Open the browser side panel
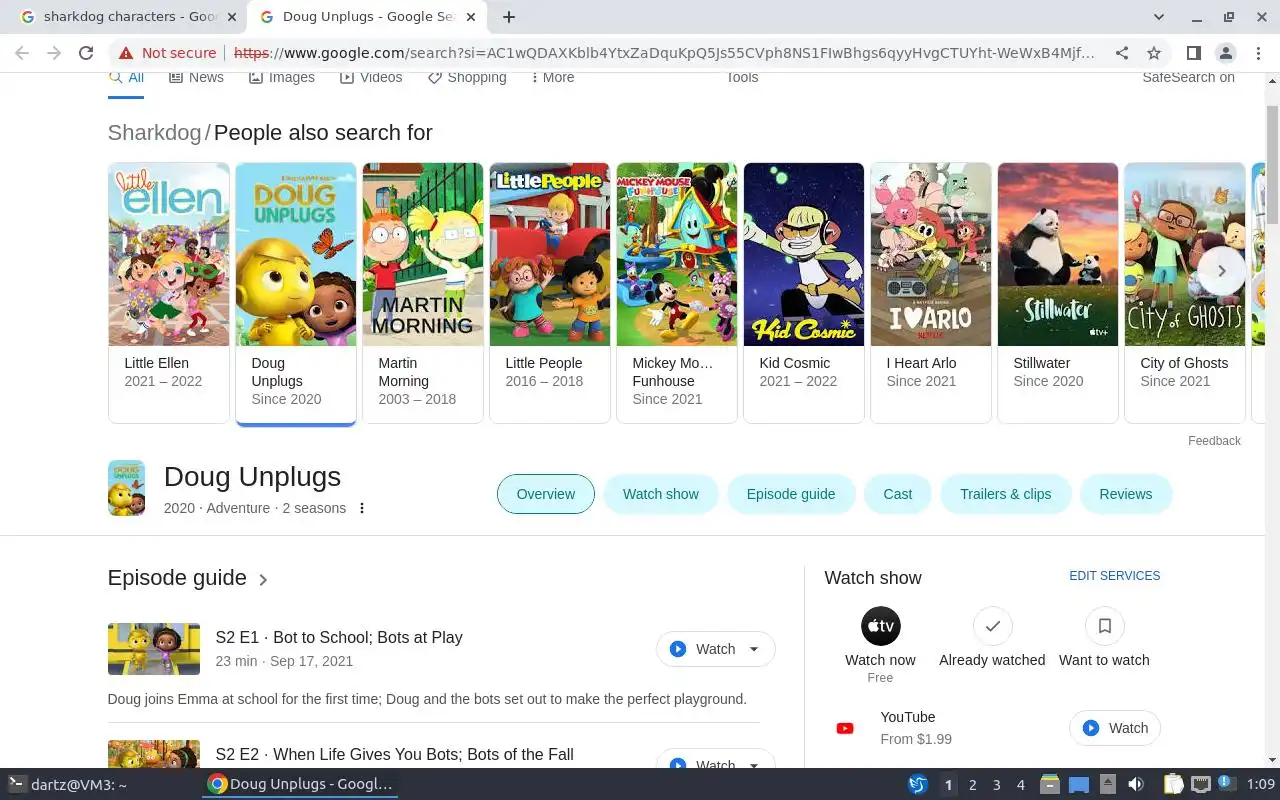Image resolution: width=1280 pixels, height=800 pixels. (x=1194, y=53)
